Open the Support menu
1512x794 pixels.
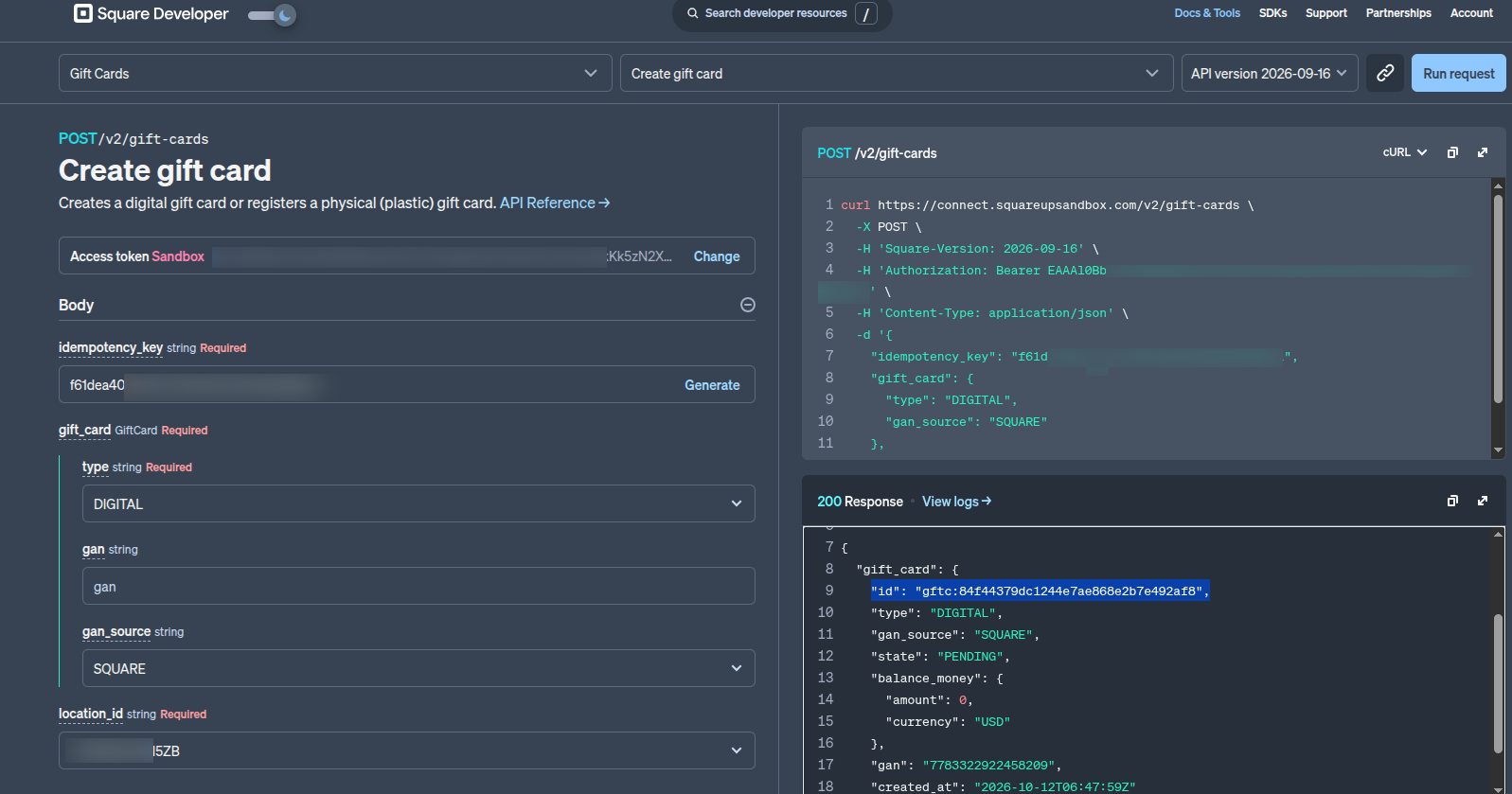click(1326, 13)
